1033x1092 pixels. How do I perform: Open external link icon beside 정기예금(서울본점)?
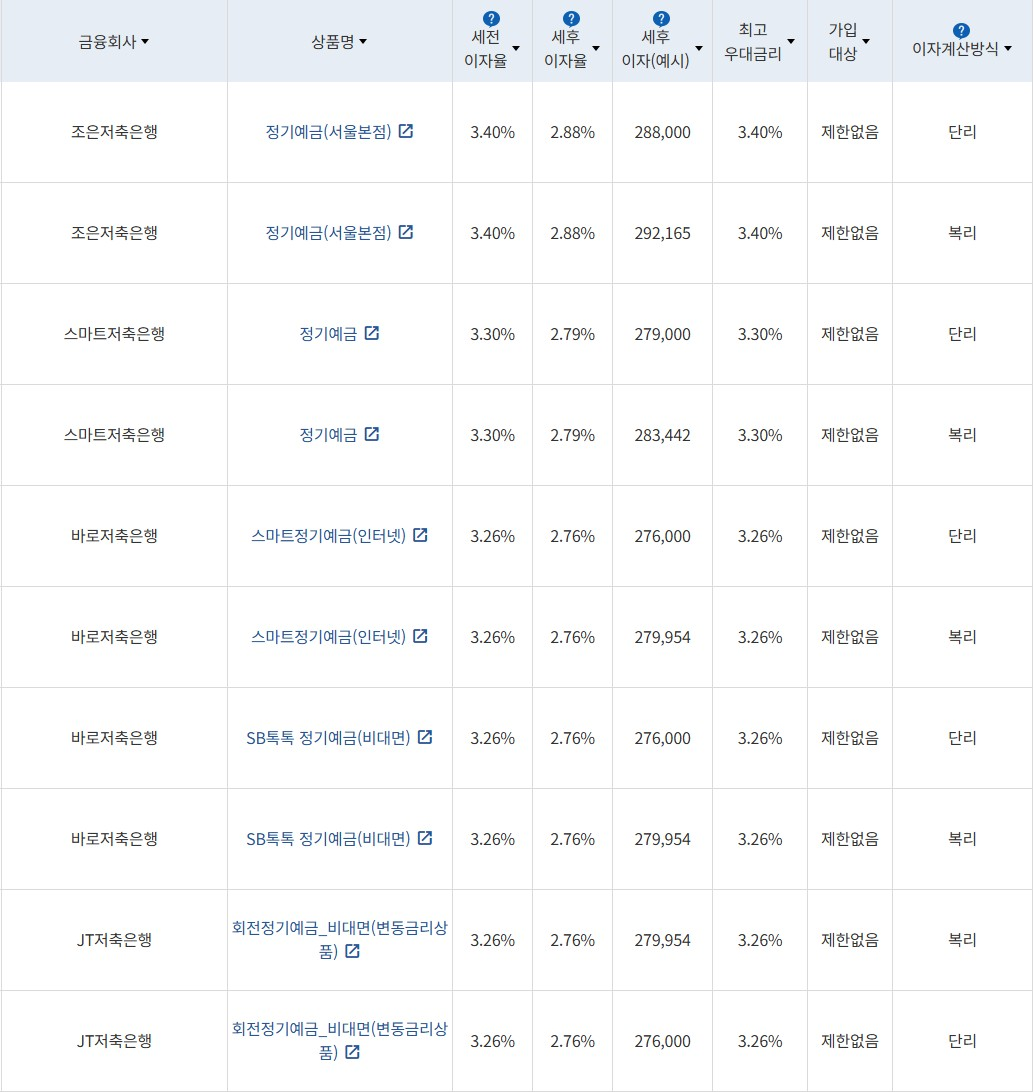click(x=406, y=131)
